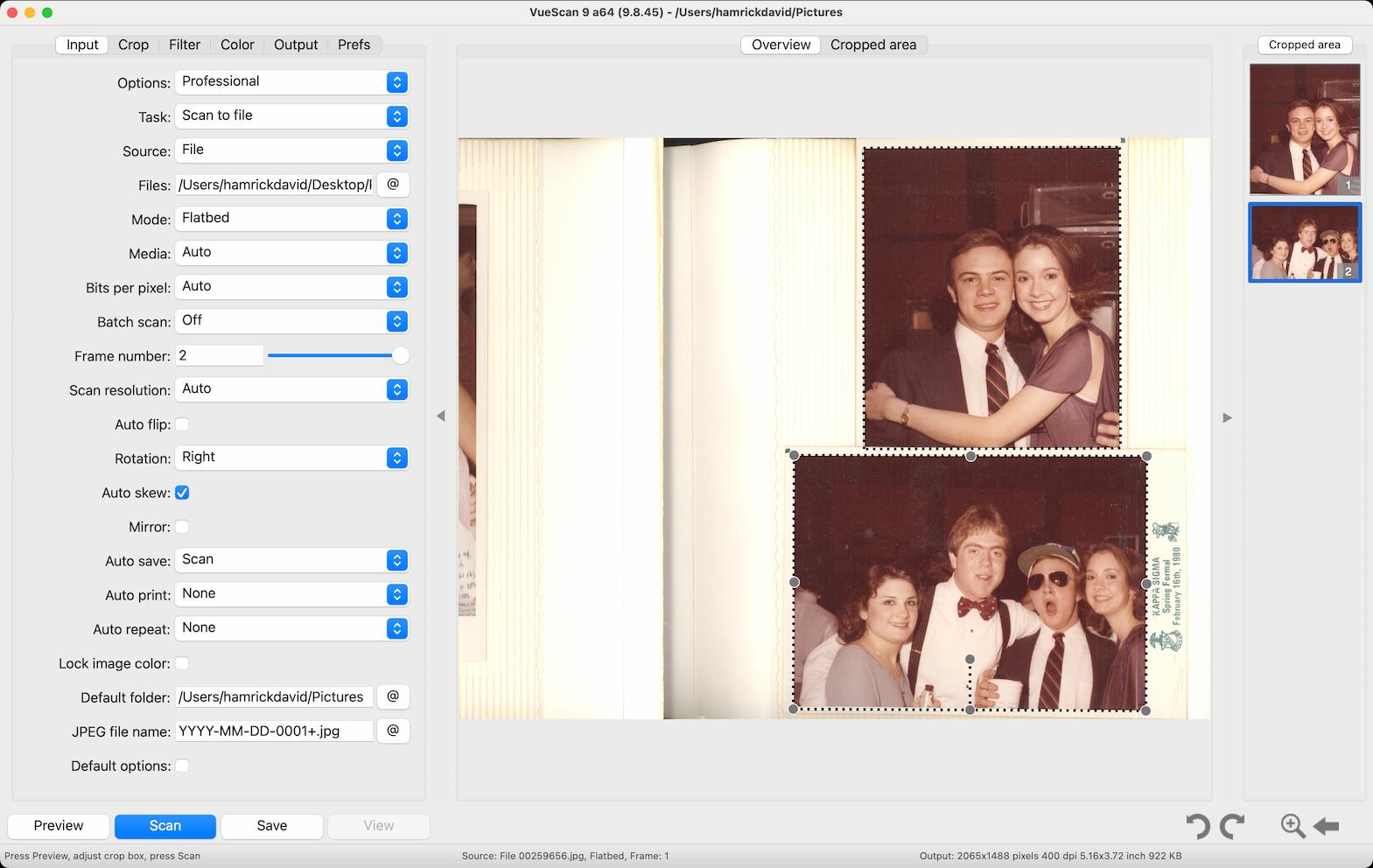Viewport: 1373px width, 868px height.
Task: Switch to the Filter tab
Action: tap(185, 45)
